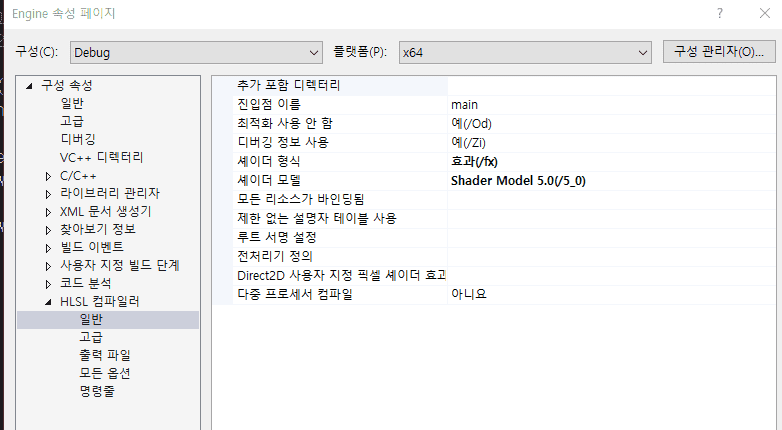The width and height of the screenshot is (782, 430).
Task: Click the main entry point value
Action: (x=464, y=105)
